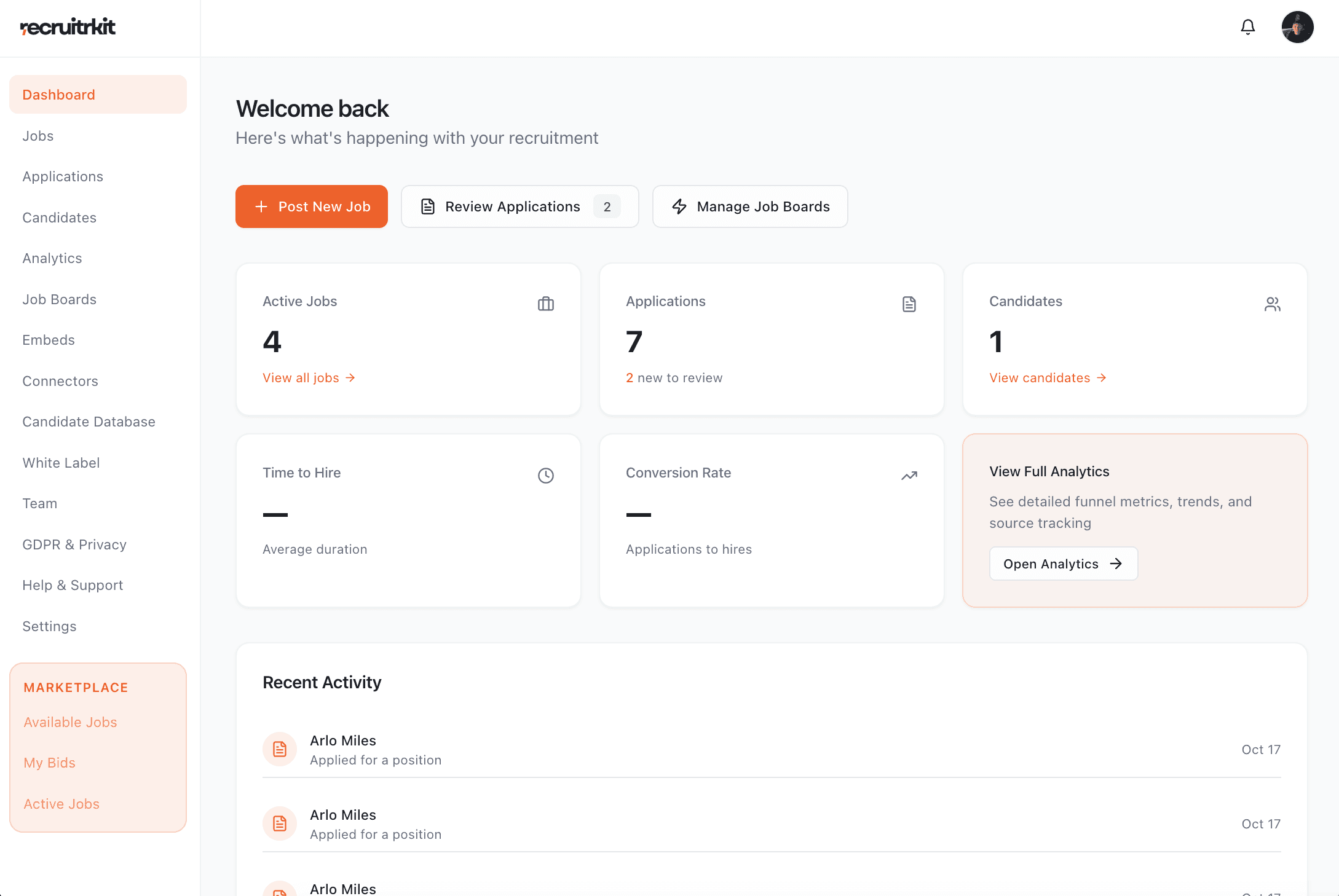This screenshot has height=896, width=1339.
Task: Navigate to Candidate Database
Action: click(89, 422)
